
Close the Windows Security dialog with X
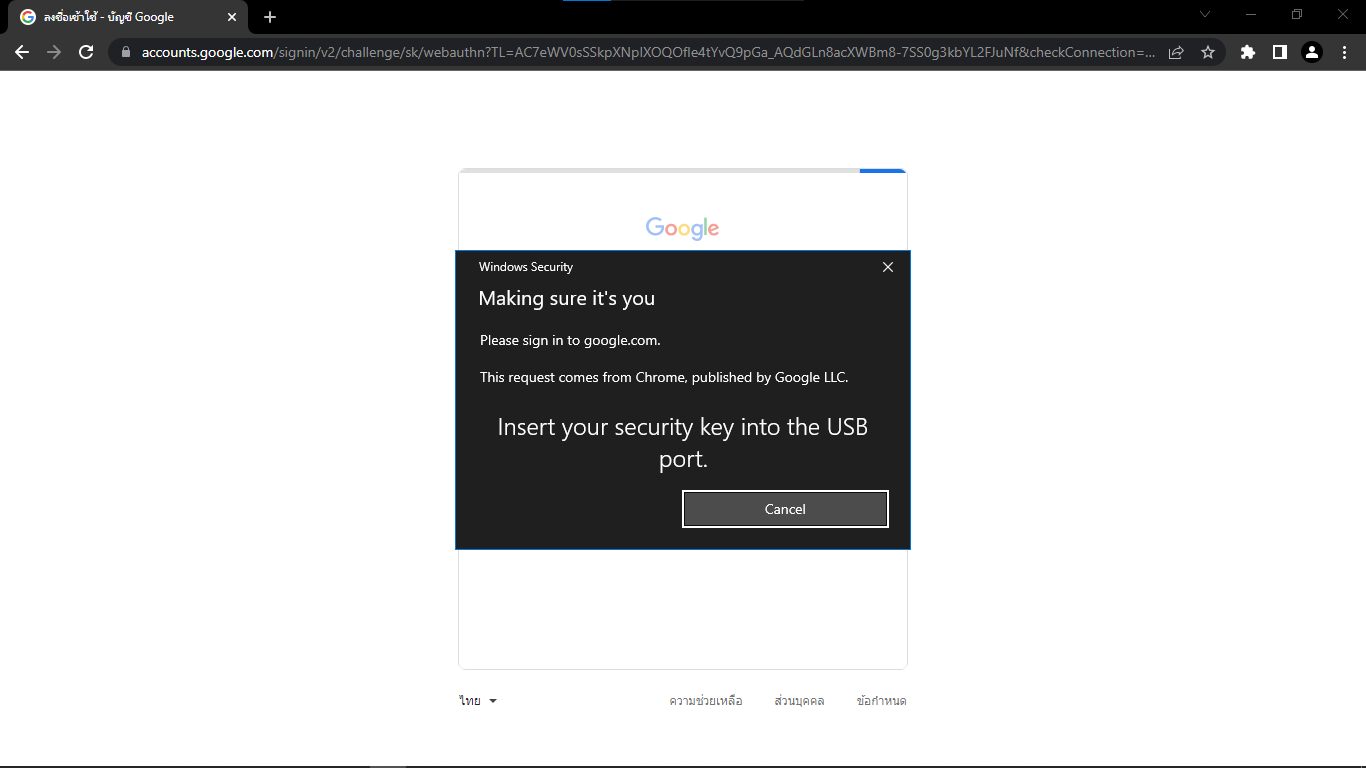click(887, 267)
